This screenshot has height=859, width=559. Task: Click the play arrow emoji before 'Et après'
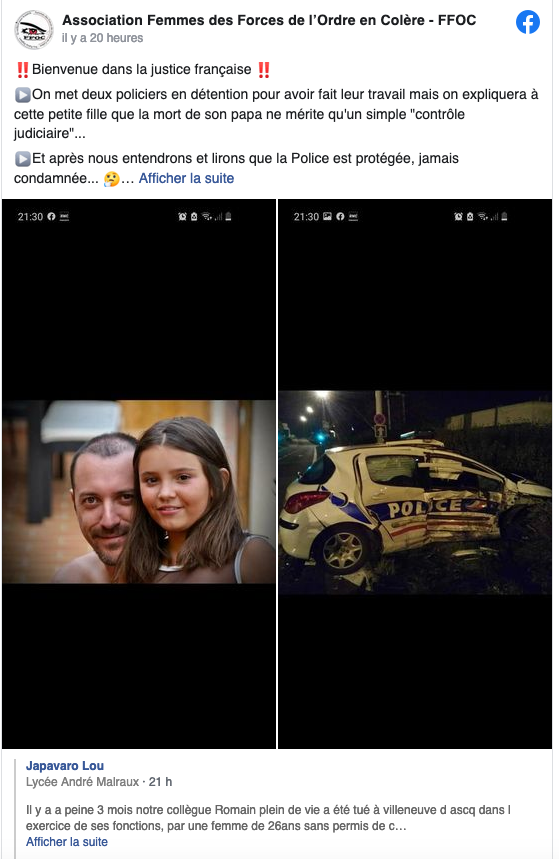(x=22, y=159)
